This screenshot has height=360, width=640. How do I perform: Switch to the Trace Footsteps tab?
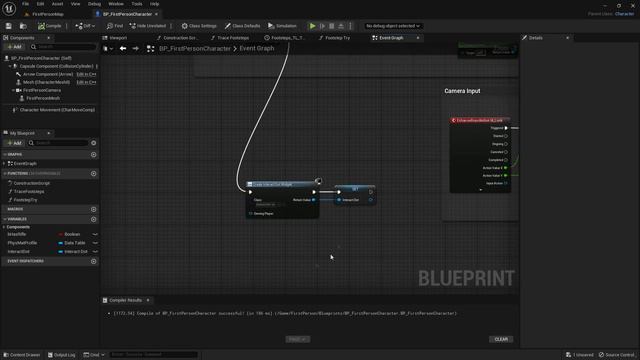[230, 38]
